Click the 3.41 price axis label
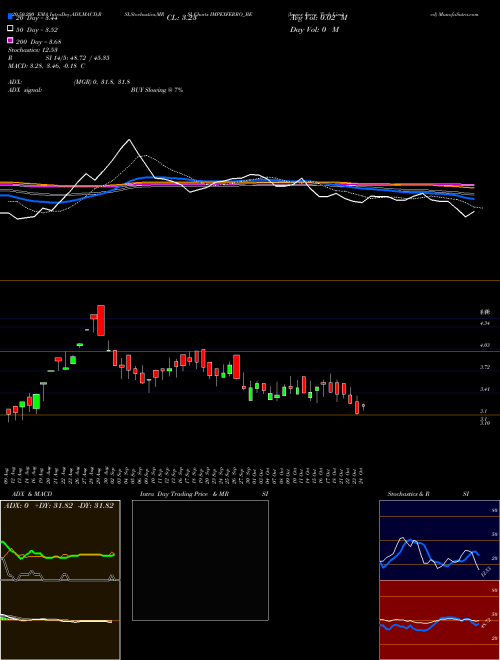This screenshot has width=500, height=660. 485,389
